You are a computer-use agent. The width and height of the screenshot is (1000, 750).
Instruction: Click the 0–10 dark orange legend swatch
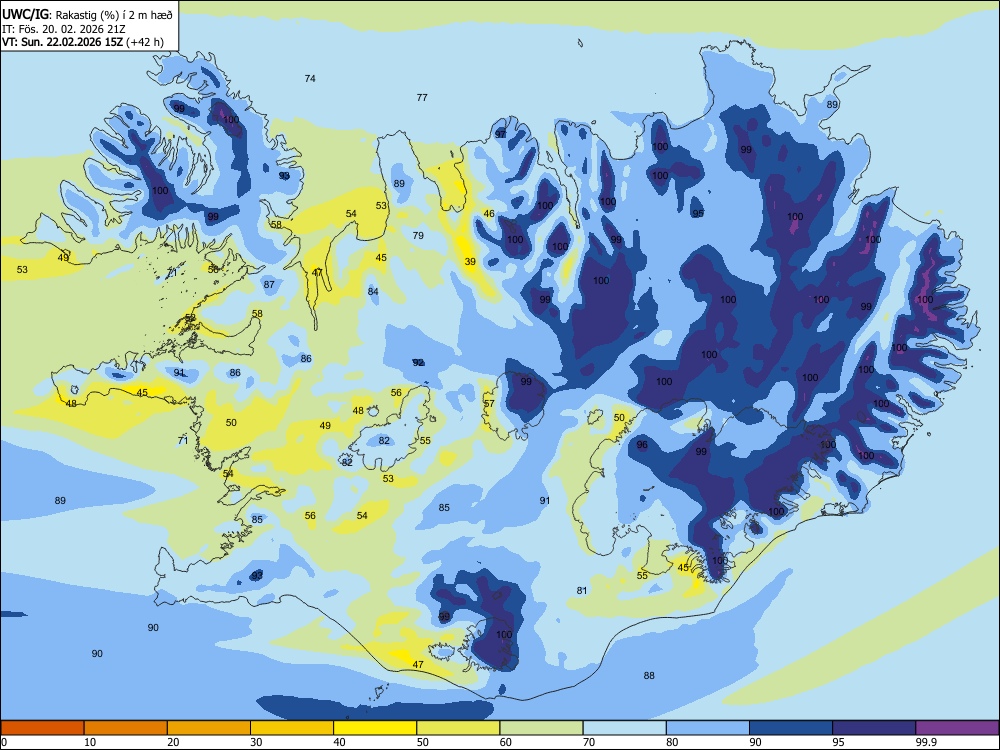[42, 728]
